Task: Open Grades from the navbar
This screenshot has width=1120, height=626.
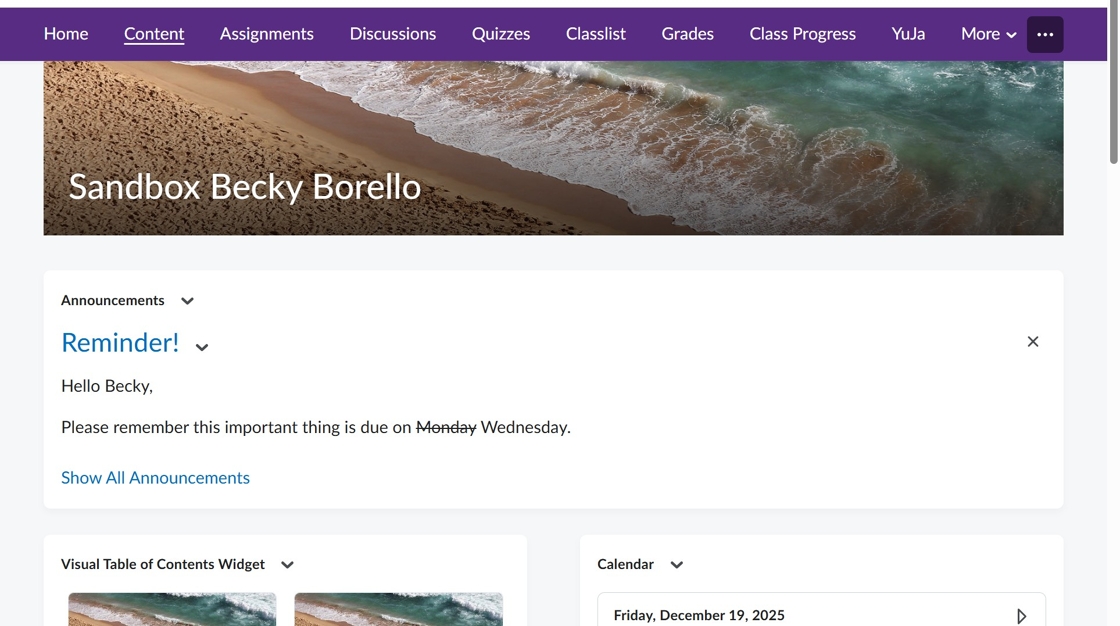Action: [688, 34]
